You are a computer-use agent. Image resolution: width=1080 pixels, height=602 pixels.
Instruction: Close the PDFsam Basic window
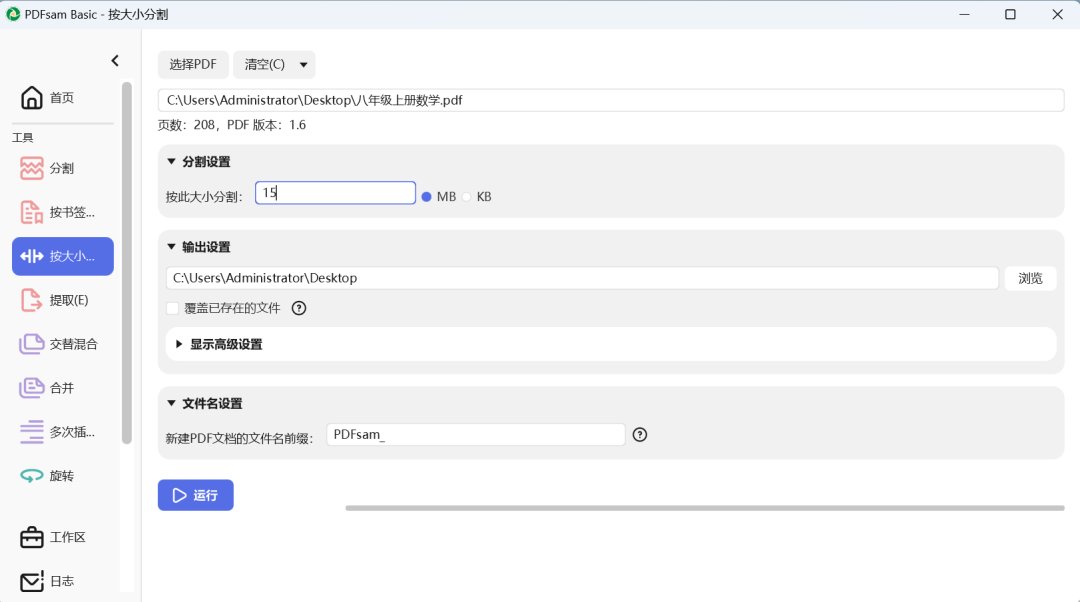[1057, 14]
